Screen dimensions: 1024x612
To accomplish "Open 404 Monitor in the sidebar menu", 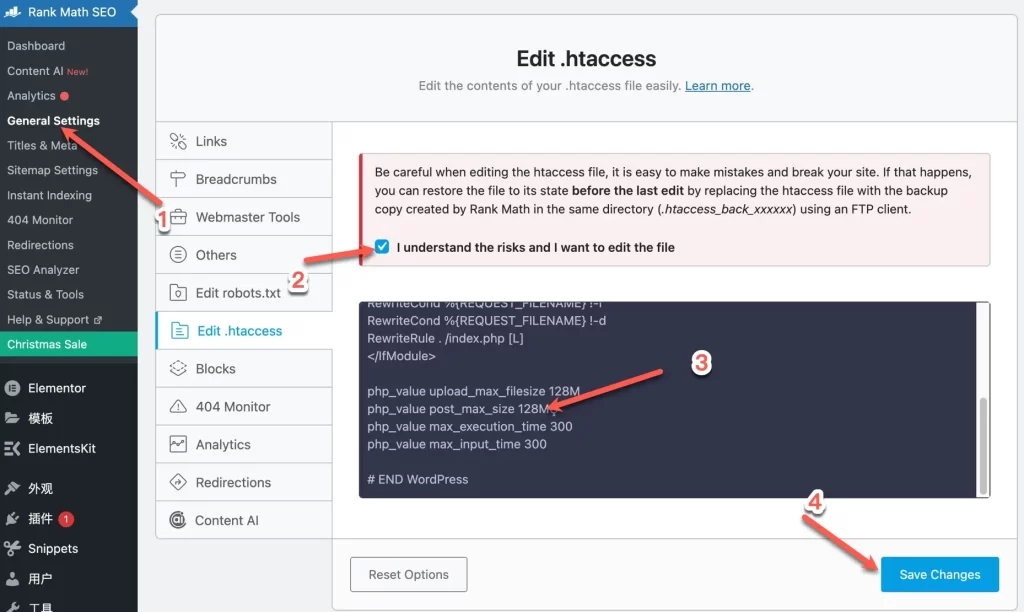I will click(x=40, y=219).
